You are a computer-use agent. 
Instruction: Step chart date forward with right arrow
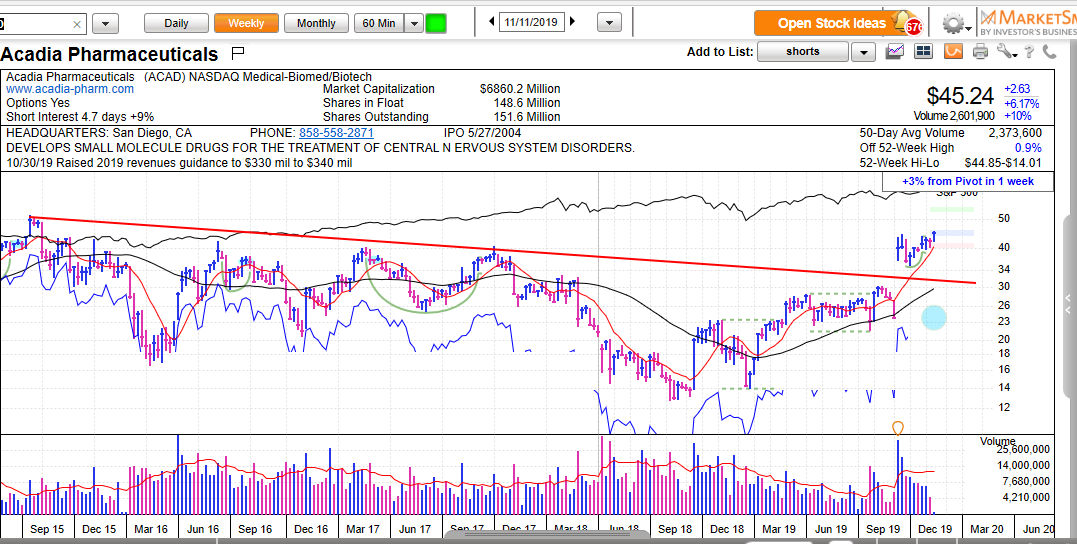(x=572, y=21)
